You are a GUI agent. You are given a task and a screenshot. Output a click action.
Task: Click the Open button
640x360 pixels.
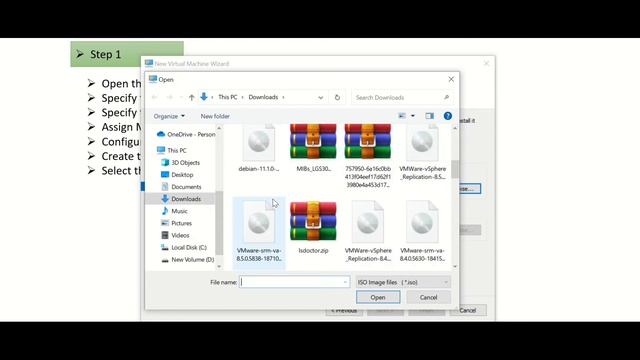click(378, 298)
